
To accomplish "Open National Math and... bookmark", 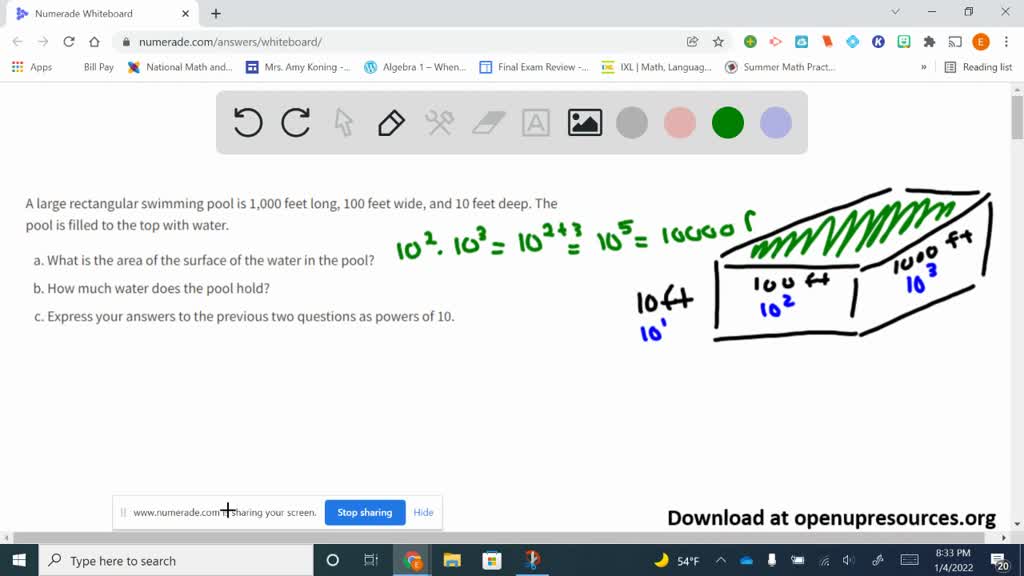I will click(180, 67).
